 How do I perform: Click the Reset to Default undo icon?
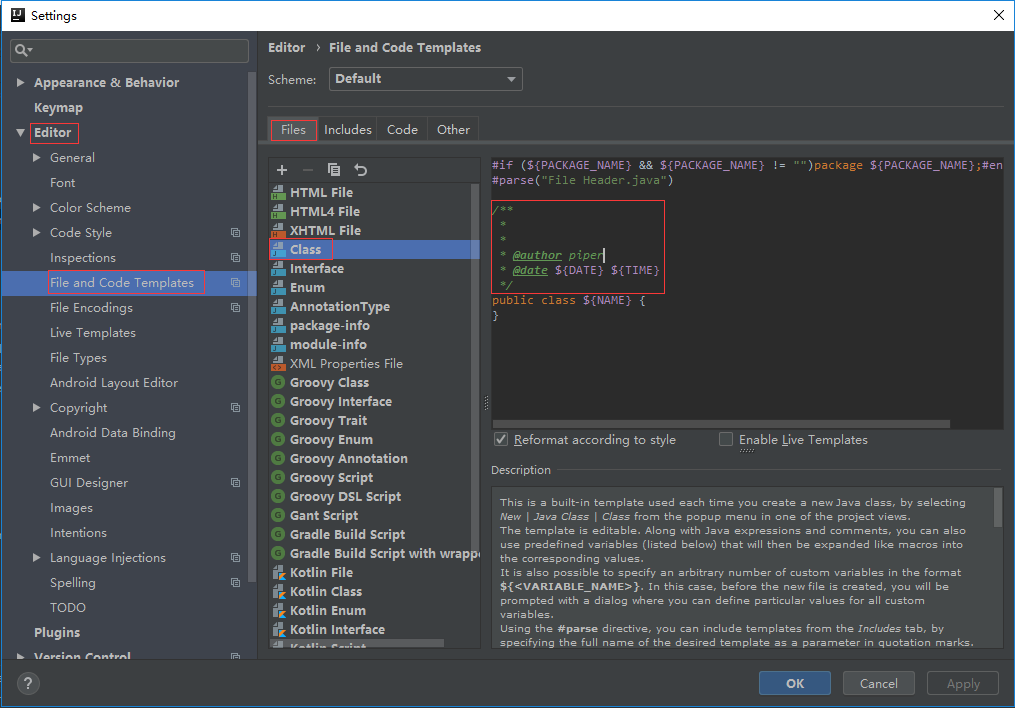pyautogui.click(x=361, y=170)
